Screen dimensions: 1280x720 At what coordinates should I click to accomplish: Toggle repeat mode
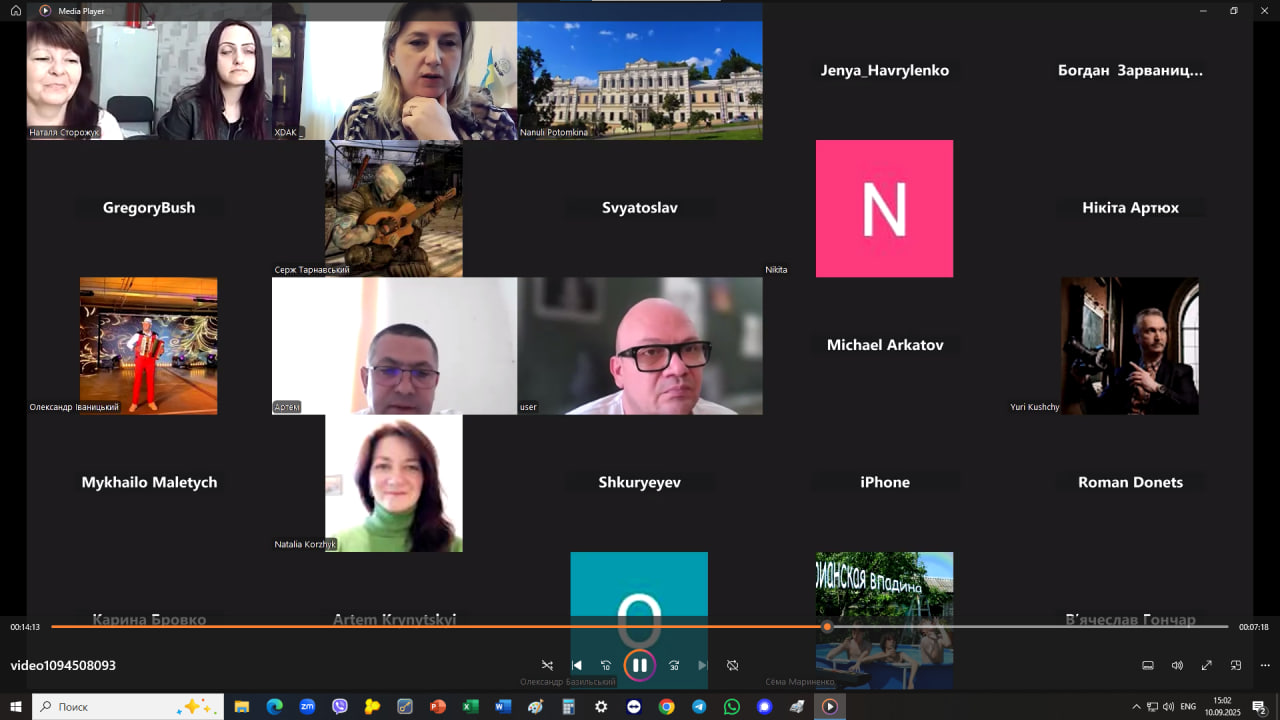tap(732, 665)
